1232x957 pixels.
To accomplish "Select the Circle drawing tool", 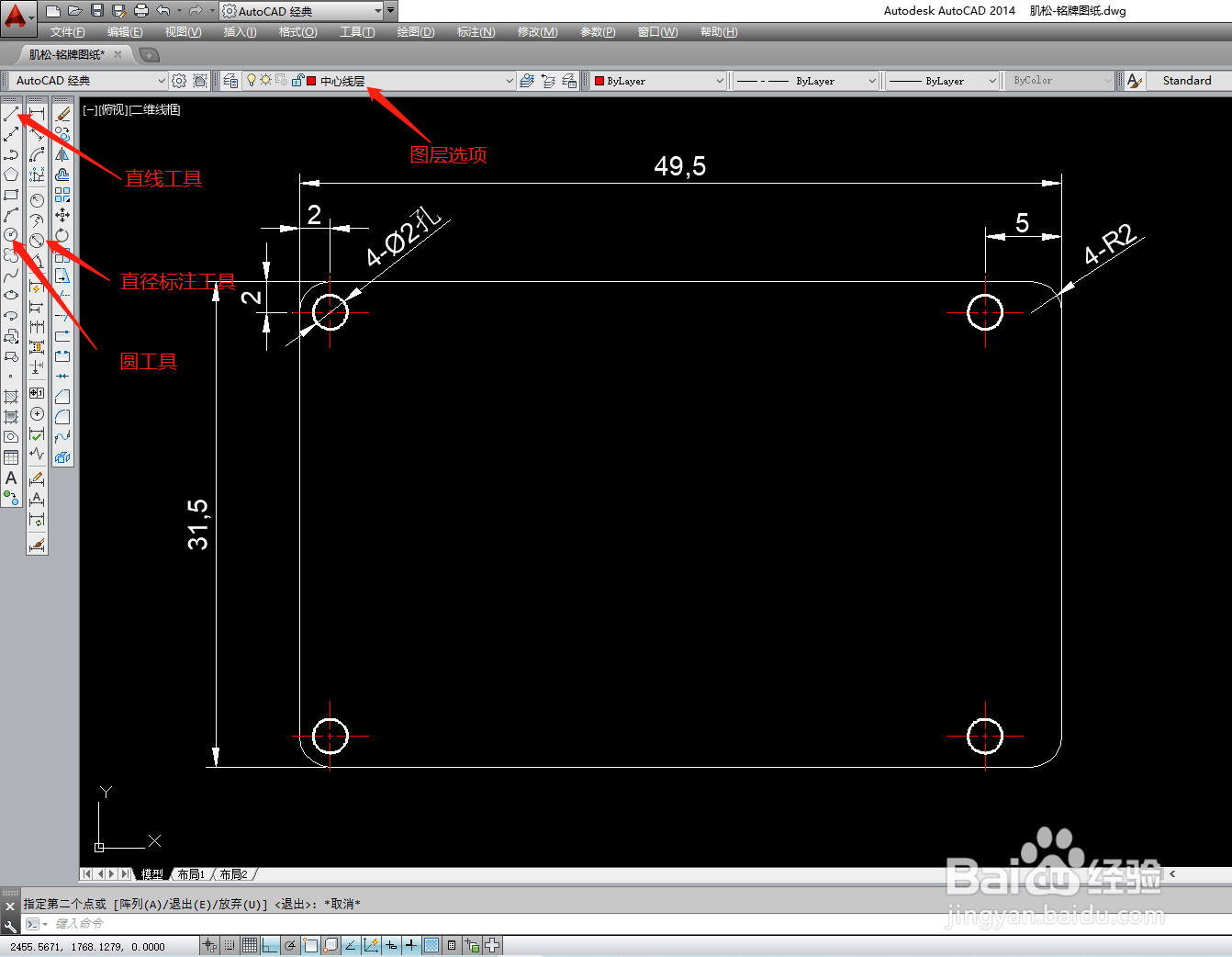I will (11, 235).
